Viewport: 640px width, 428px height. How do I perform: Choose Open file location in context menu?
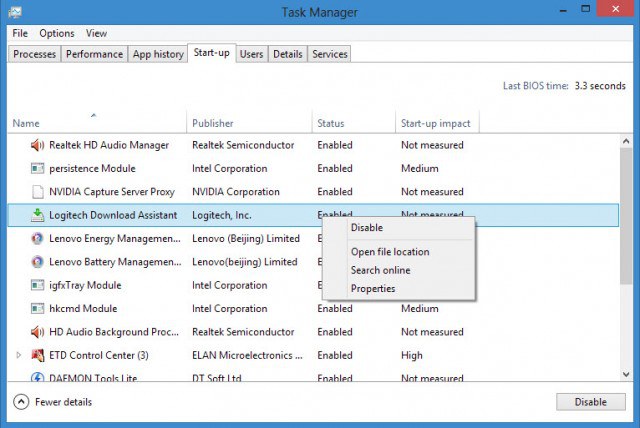pos(390,252)
